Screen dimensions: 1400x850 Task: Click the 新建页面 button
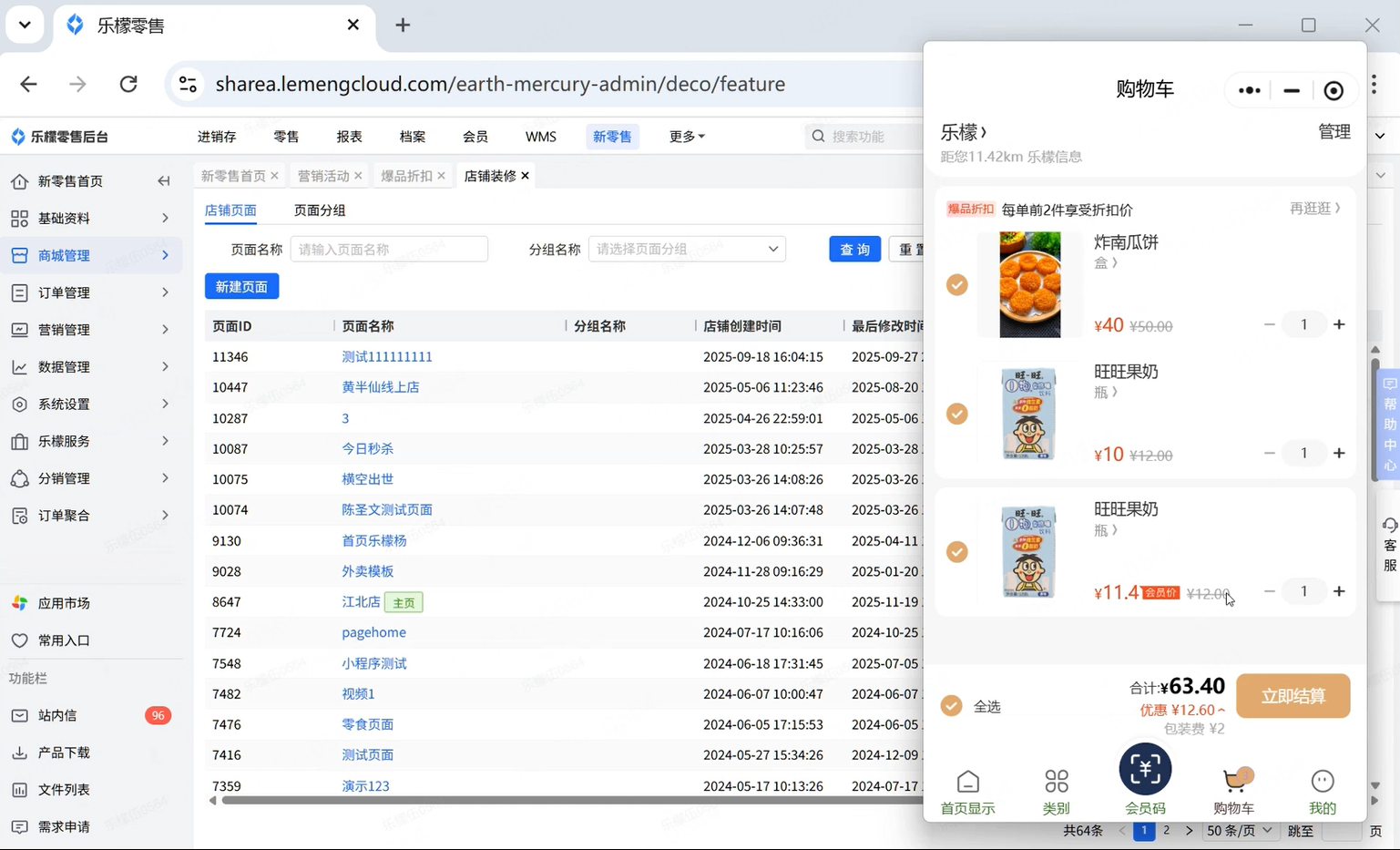click(x=241, y=286)
